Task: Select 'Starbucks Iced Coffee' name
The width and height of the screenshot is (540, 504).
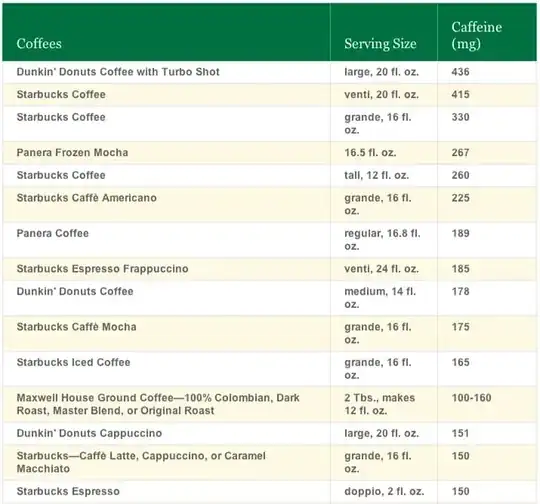Action: pos(73,362)
